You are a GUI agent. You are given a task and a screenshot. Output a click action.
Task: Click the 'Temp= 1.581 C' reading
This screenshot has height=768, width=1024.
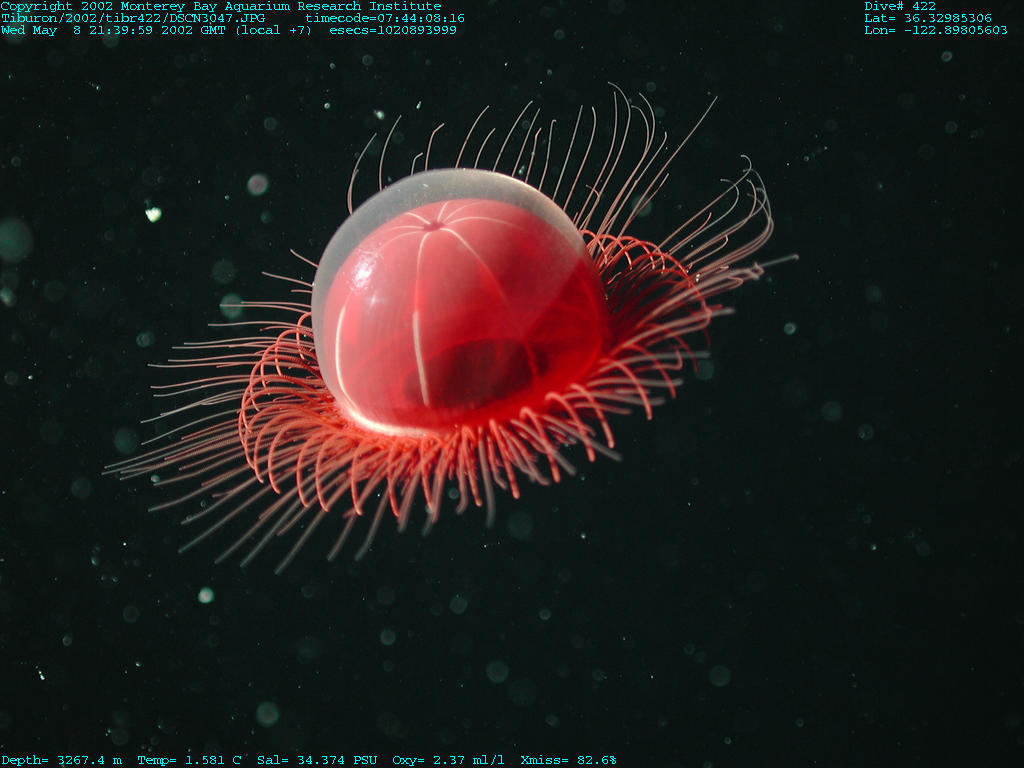coord(189,760)
